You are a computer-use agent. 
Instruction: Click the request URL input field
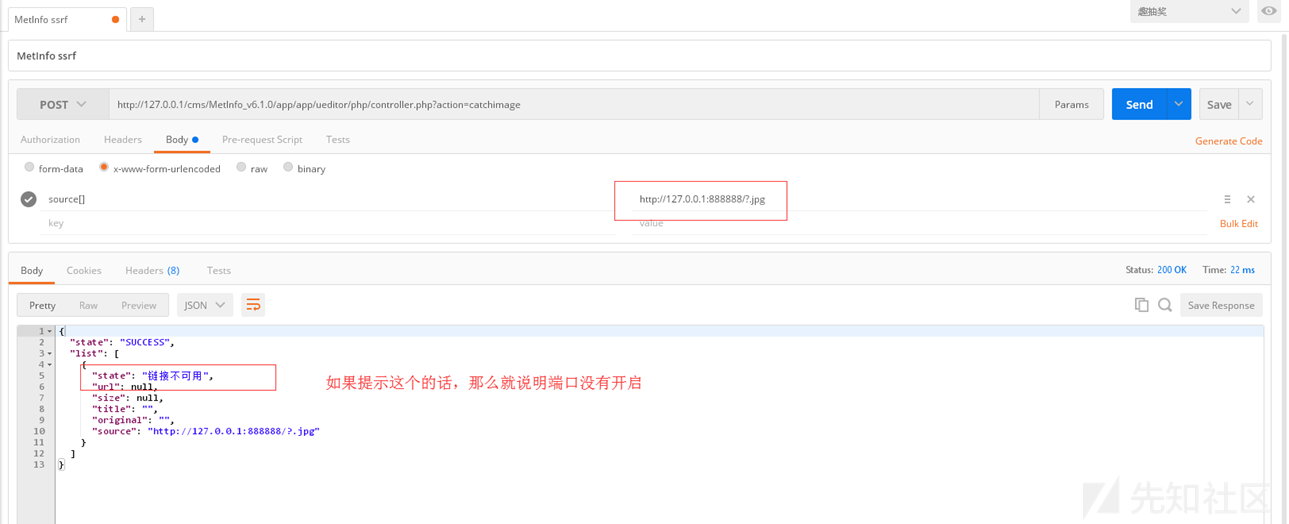574,104
